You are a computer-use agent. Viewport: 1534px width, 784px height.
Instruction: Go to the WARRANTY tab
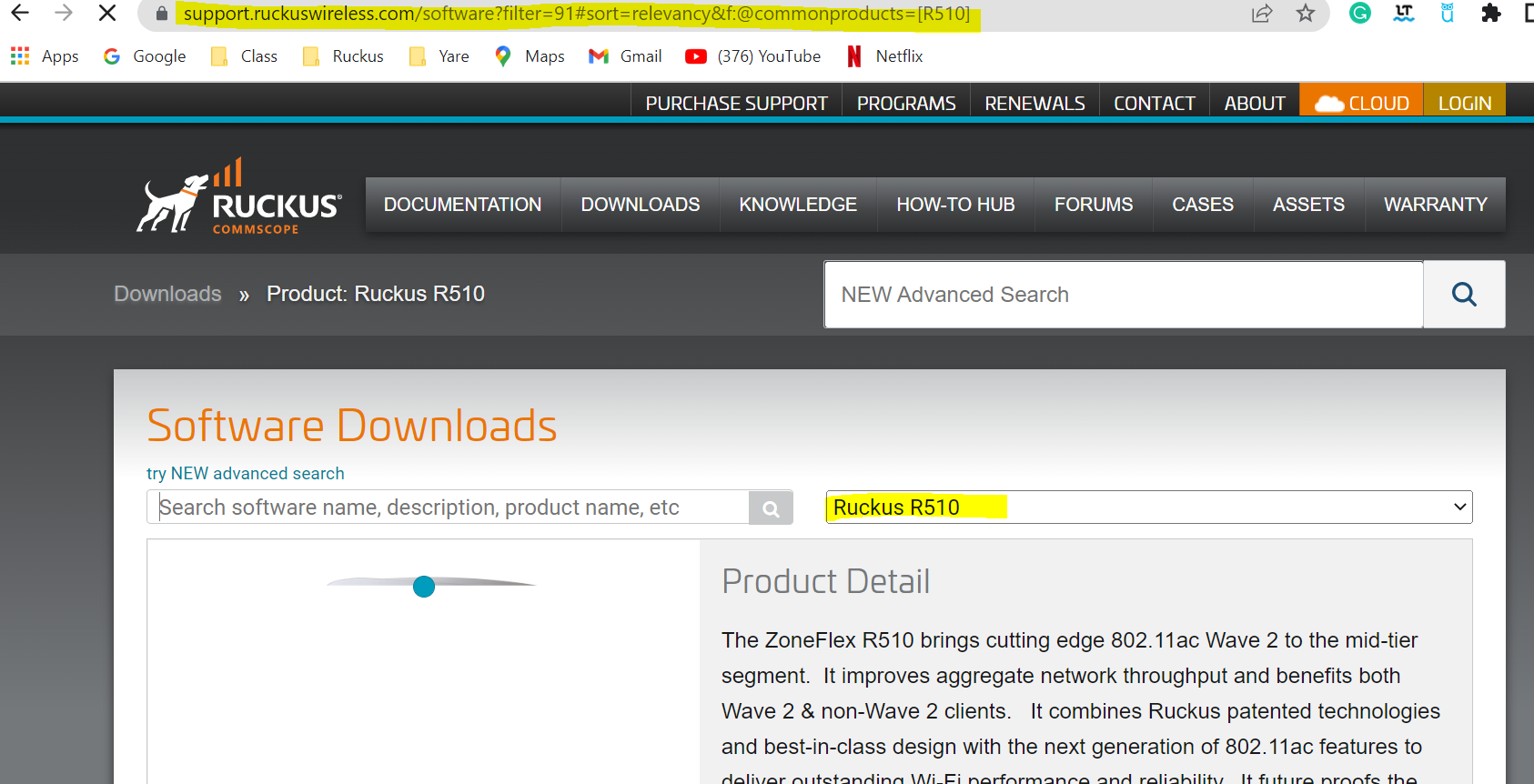pos(1436,205)
